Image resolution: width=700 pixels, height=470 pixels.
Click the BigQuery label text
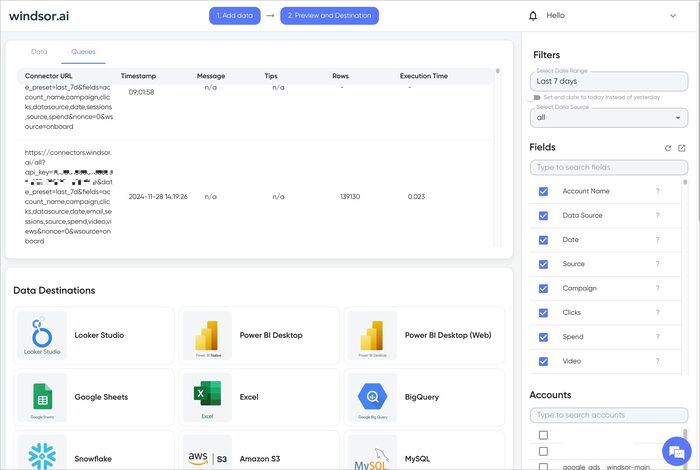[422, 397]
